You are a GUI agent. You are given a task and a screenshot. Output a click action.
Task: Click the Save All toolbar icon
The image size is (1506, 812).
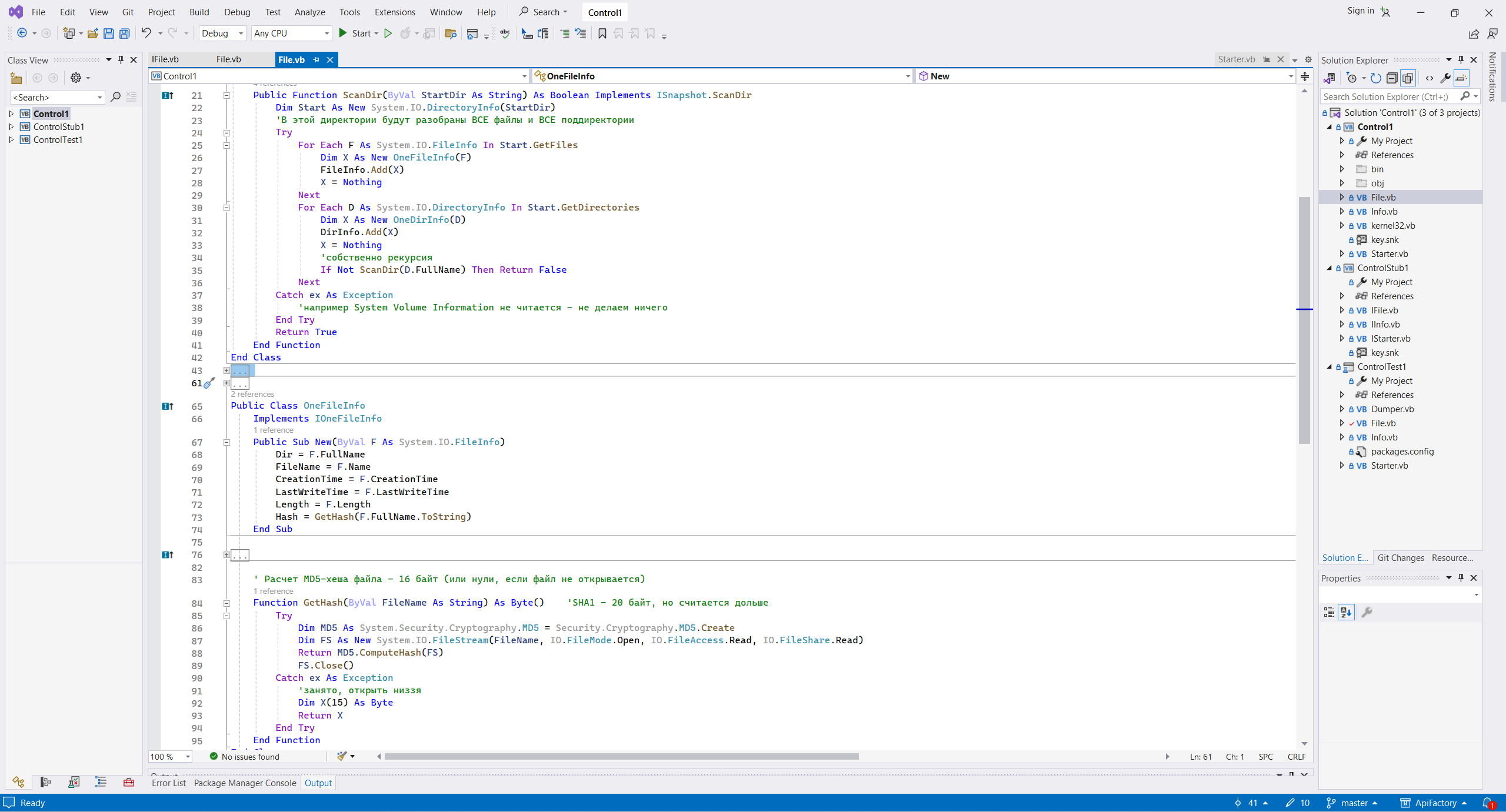[x=125, y=34]
